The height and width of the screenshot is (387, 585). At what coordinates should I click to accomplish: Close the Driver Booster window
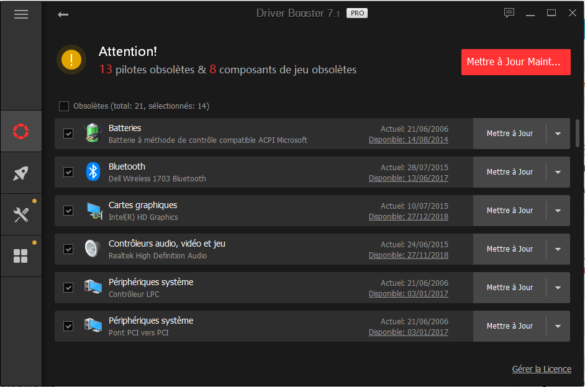point(572,13)
